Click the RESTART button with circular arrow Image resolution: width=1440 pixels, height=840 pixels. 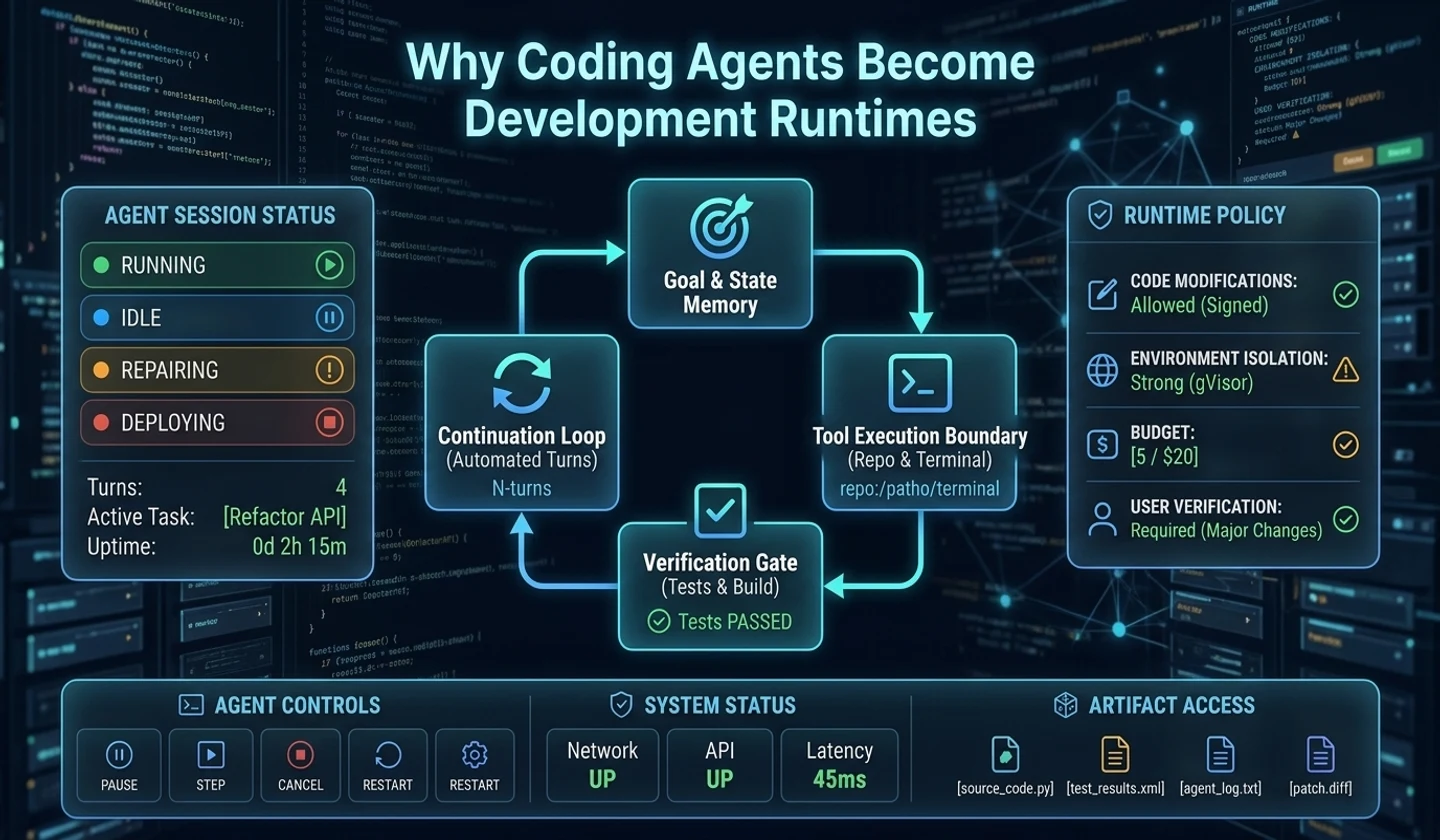click(387, 765)
